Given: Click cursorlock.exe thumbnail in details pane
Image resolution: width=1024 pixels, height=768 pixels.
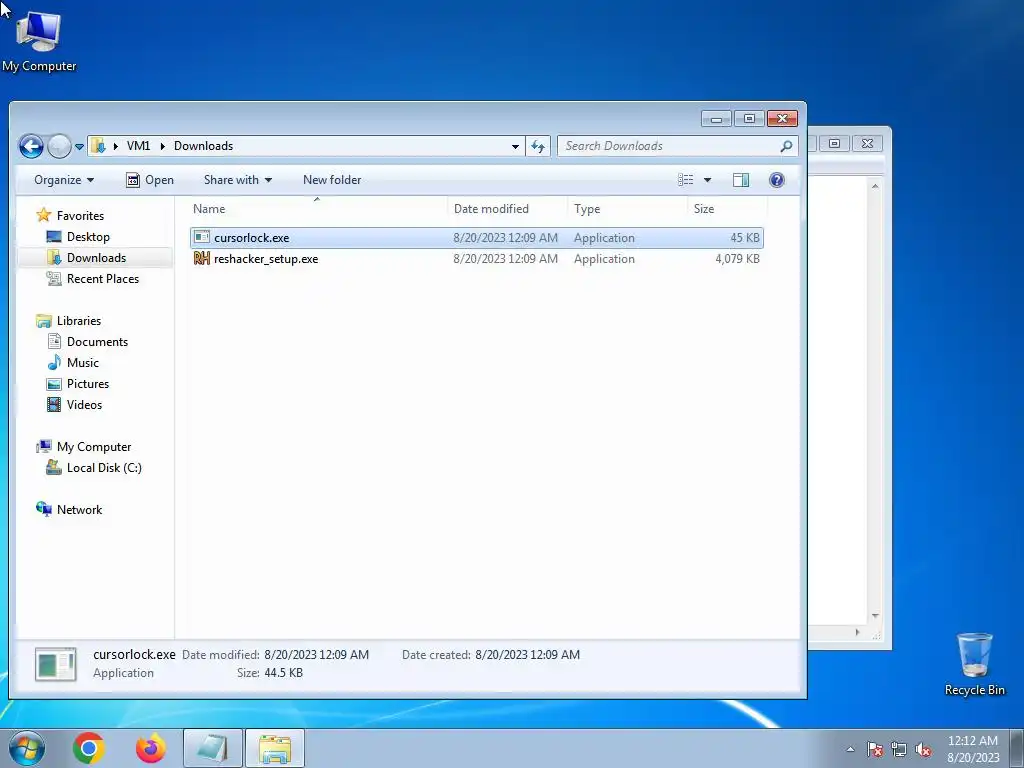Looking at the screenshot, I should 56,664.
